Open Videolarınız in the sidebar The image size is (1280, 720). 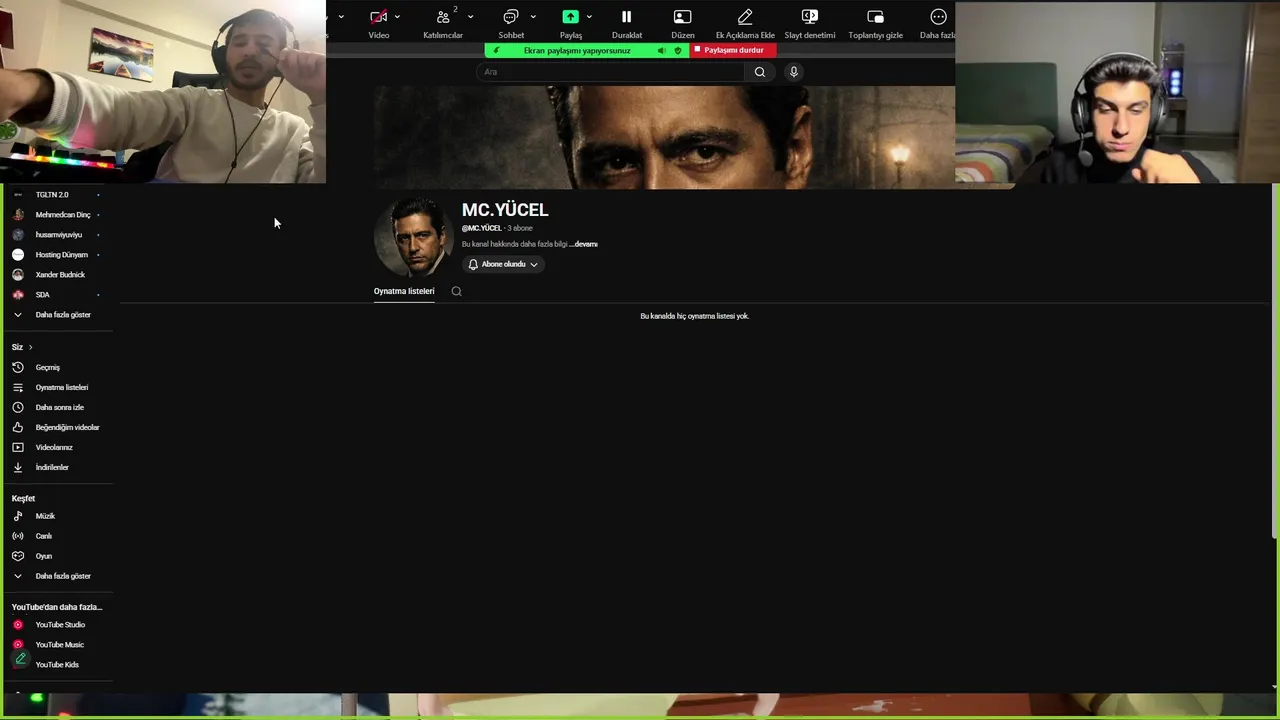56,447
